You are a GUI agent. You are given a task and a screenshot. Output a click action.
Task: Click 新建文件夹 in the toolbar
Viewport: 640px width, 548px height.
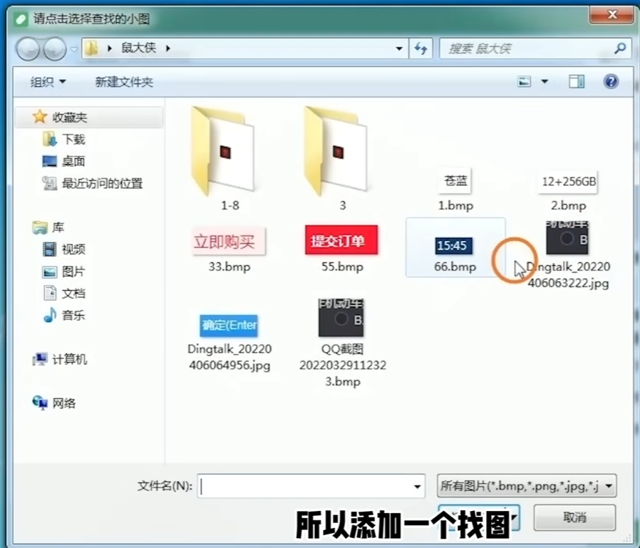pos(124,81)
